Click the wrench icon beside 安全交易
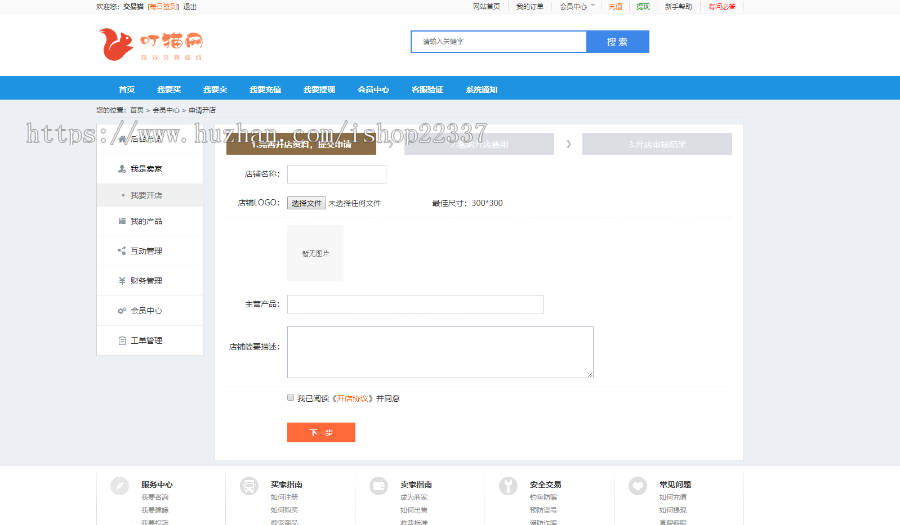This screenshot has height=525, width=900. coord(508,486)
